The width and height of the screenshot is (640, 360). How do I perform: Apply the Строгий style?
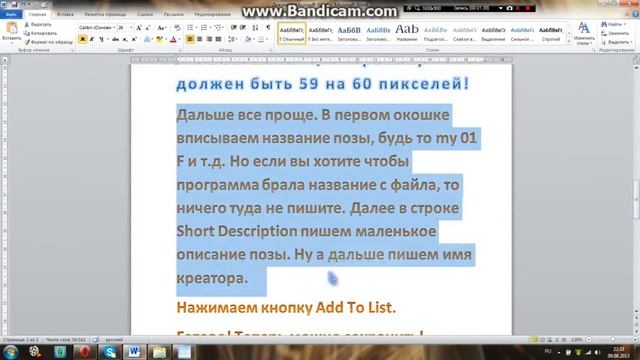coord(551,33)
